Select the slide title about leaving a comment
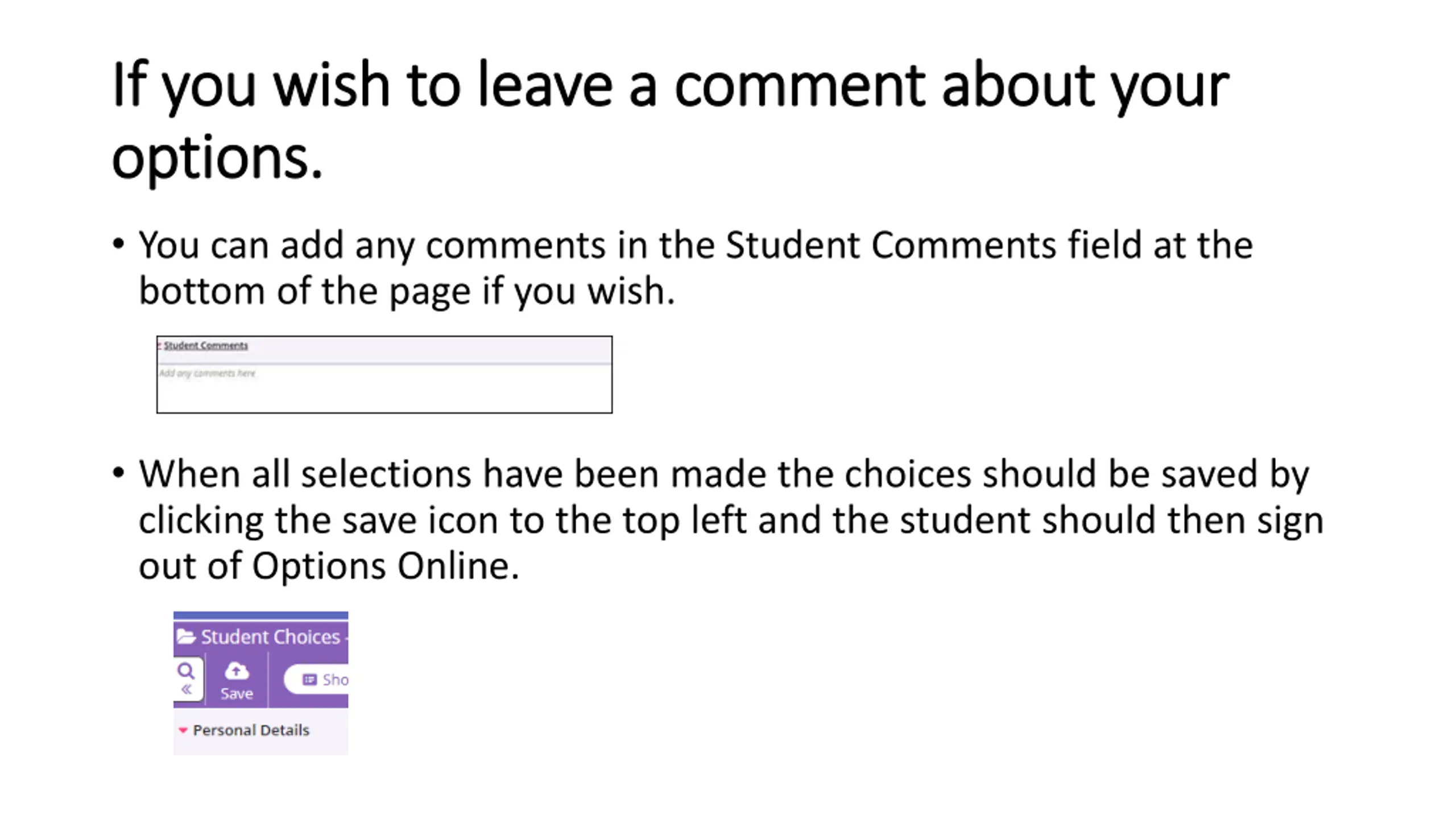The width and height of the screenshot is (1456, 819). 671,120
